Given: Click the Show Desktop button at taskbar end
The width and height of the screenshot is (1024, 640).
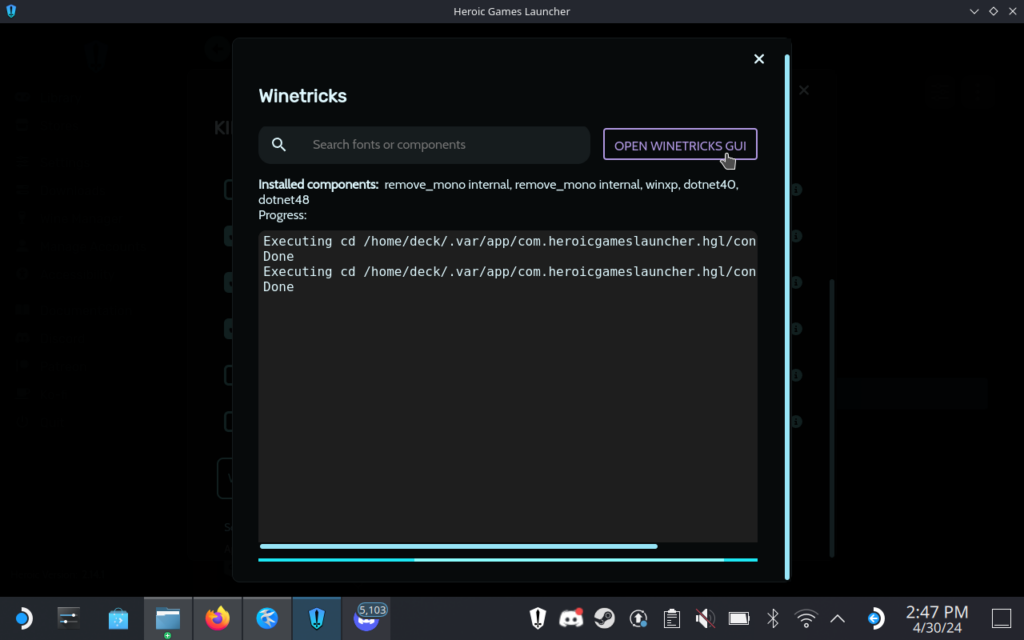Looking at the screenshot, I should point(1001,618).
